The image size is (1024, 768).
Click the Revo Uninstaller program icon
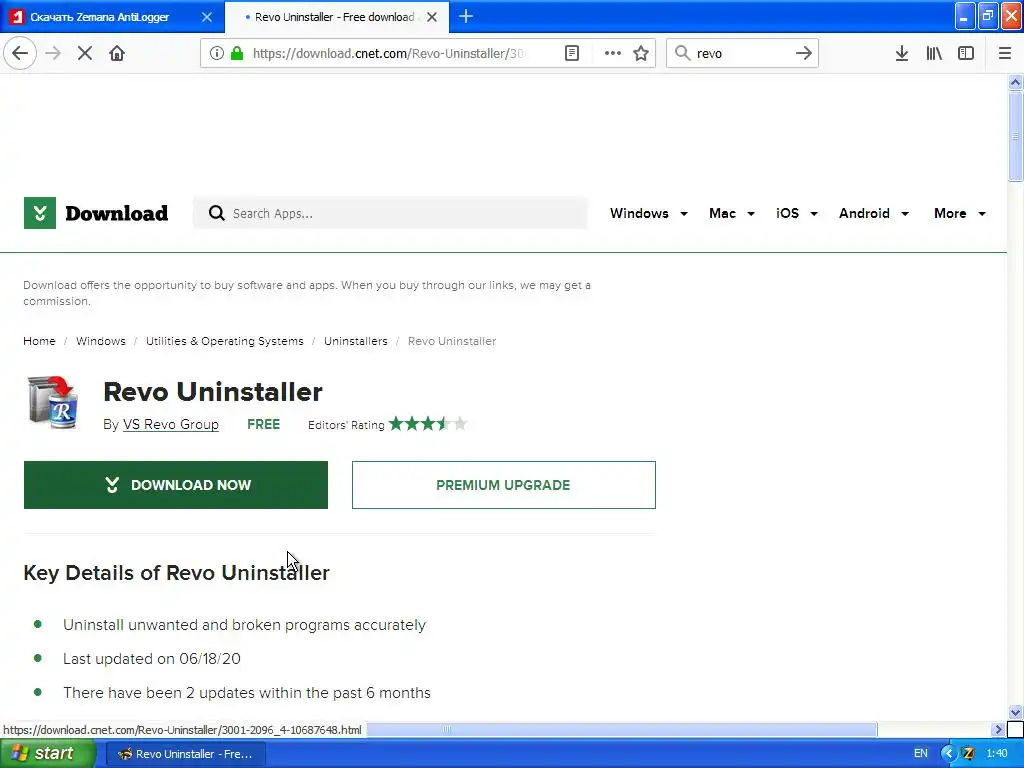click(x=53, y=402)
